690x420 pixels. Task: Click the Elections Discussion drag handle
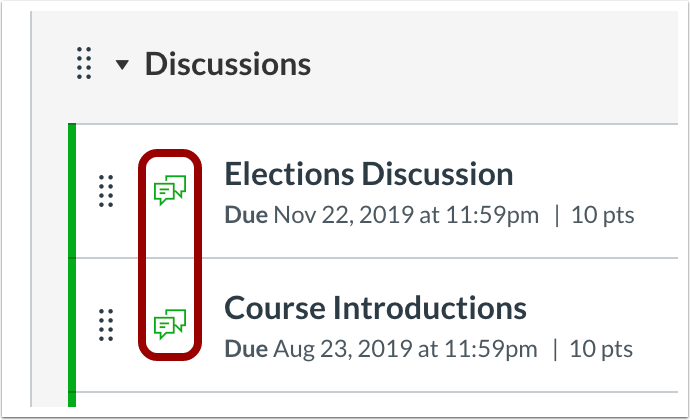coord(106,191)
